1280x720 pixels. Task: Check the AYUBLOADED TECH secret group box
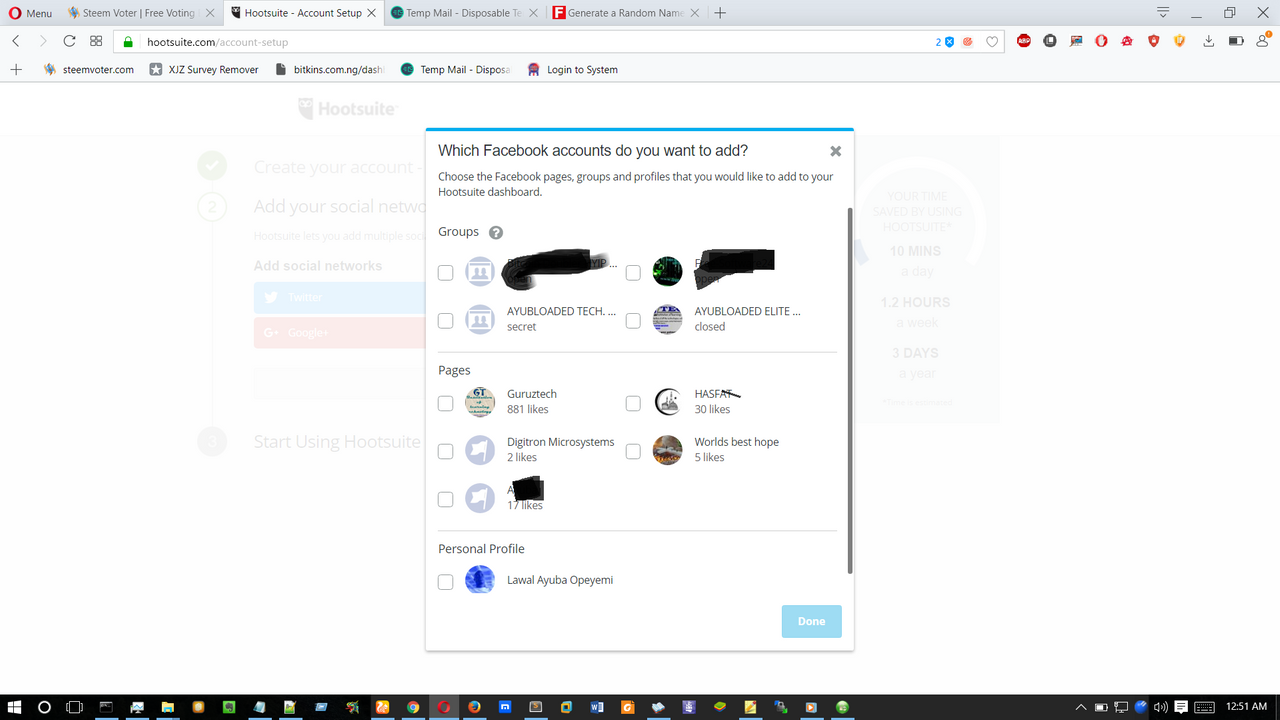[446, 321]
